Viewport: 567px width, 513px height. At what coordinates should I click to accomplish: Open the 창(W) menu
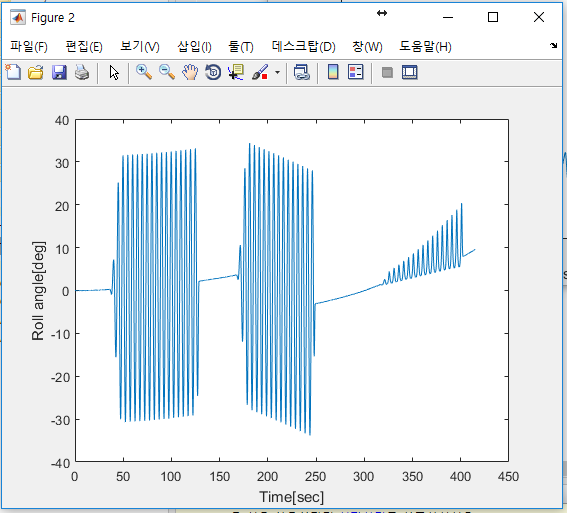click(x=367, y=47)
